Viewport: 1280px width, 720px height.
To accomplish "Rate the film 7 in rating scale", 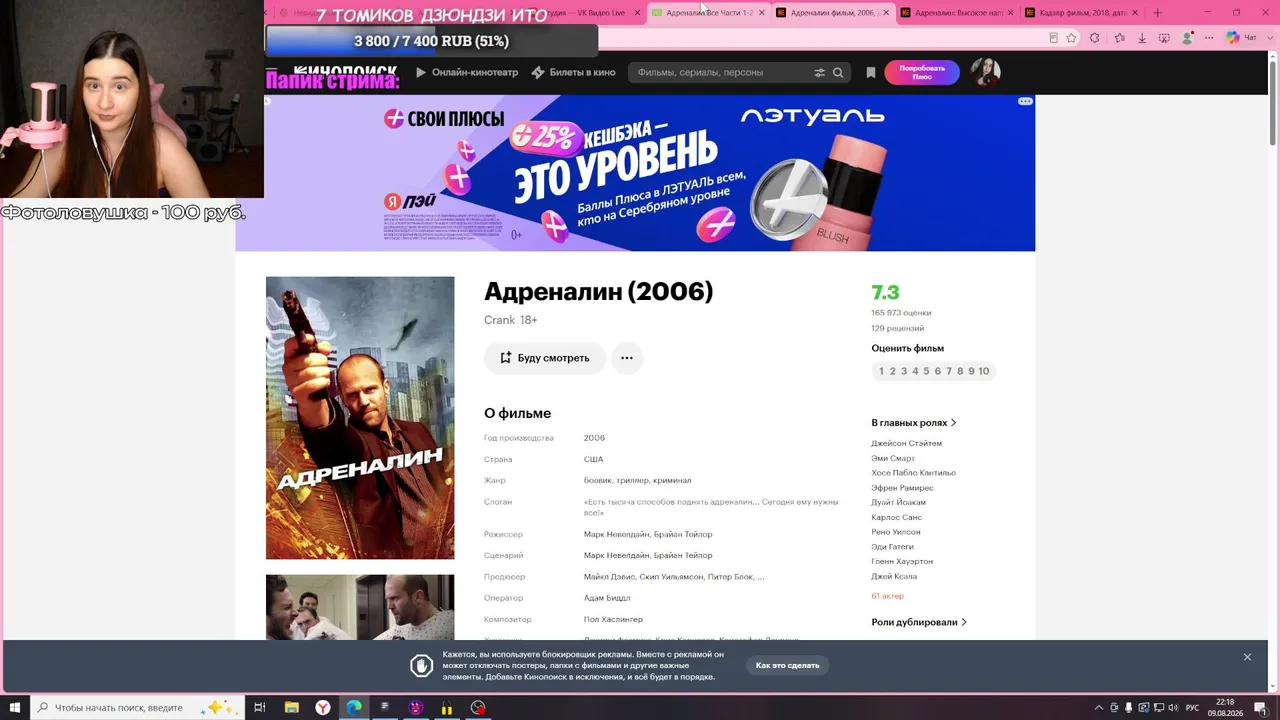I will [948, 371].
